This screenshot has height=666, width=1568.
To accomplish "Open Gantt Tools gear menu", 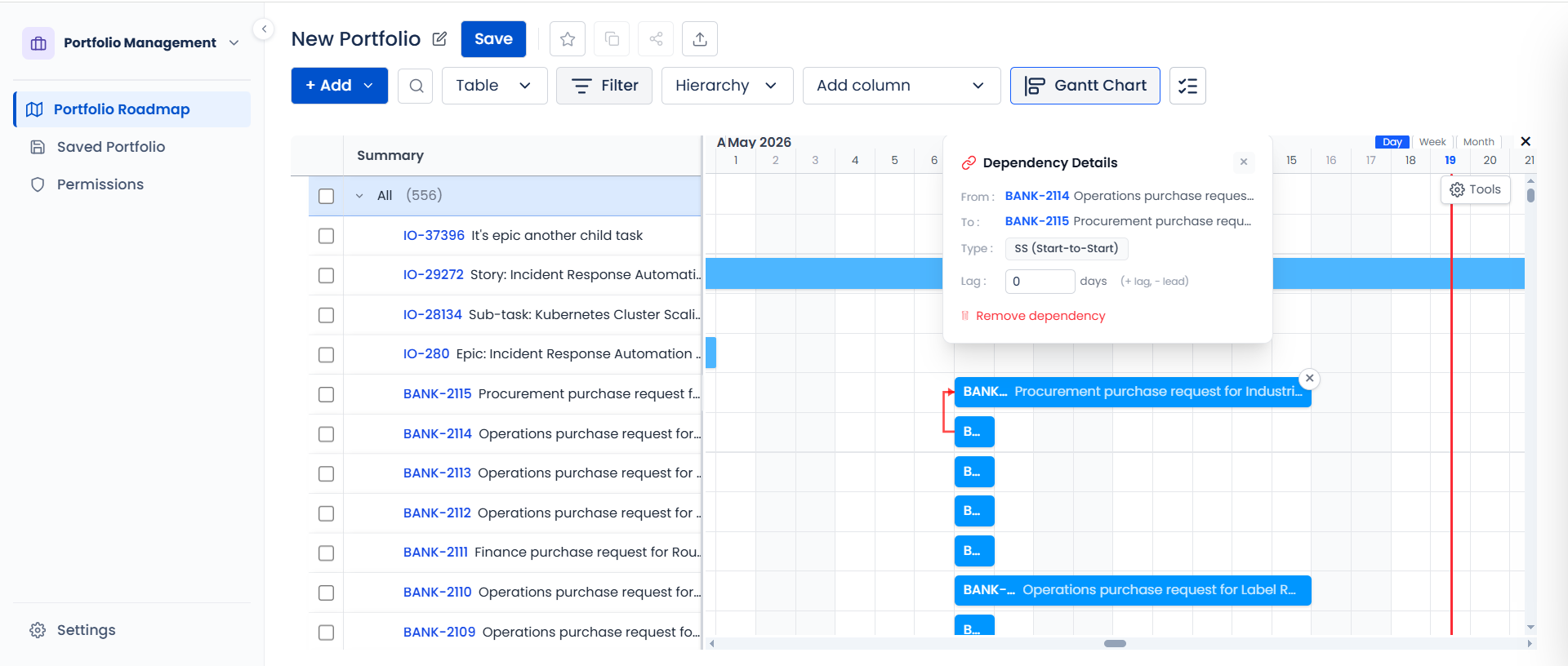I will tap(1476, 189).
